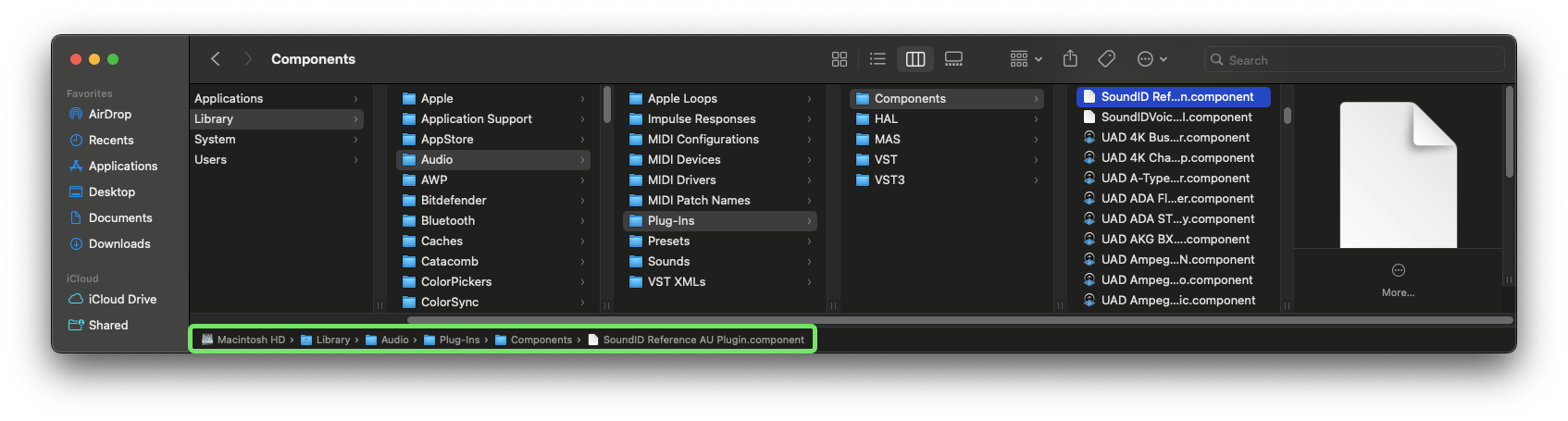
Task: Open the AWP folder
Action: coord(493,180)
